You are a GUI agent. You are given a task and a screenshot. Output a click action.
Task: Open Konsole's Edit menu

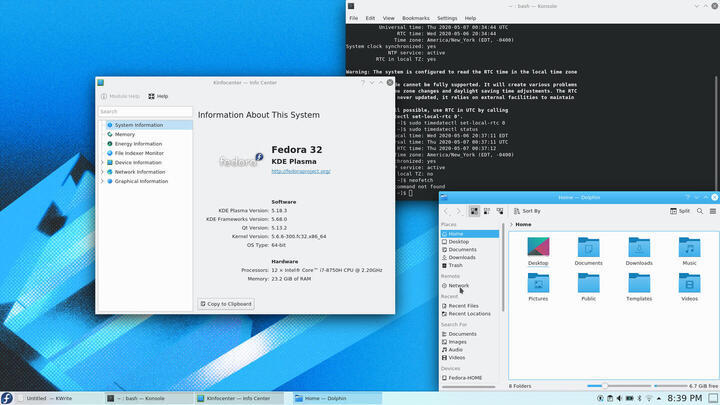pyautogui.click(x=370, y=18)
